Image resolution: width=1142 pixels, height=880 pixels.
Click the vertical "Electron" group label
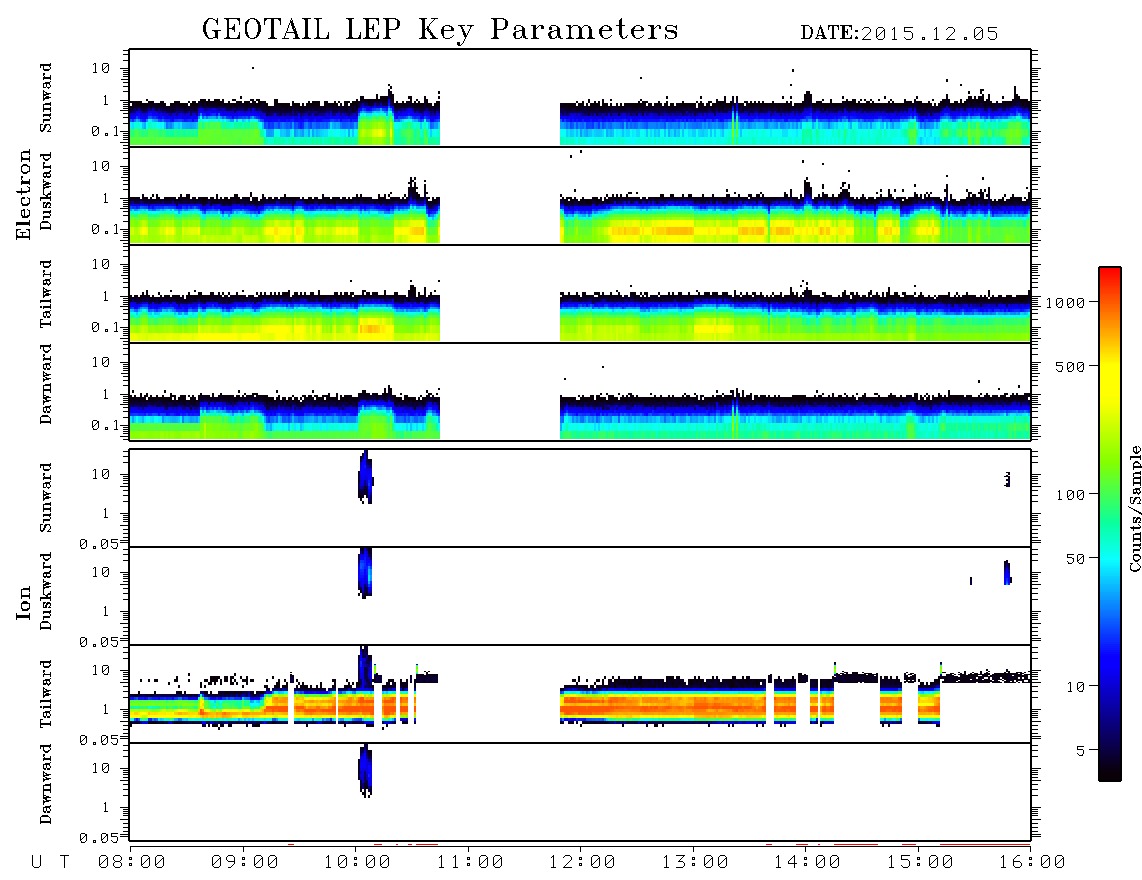pyautogui.click(x=23, y=195)
